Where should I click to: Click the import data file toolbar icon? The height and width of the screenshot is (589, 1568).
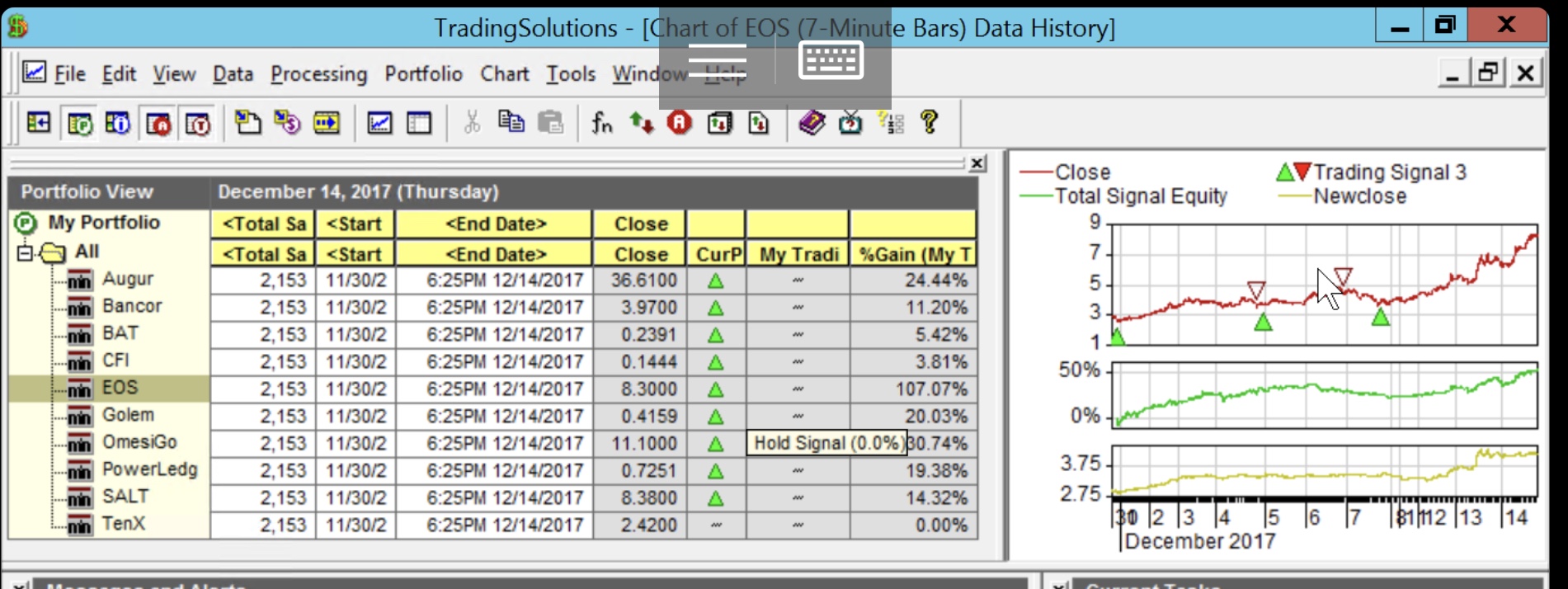pos(247,124)
